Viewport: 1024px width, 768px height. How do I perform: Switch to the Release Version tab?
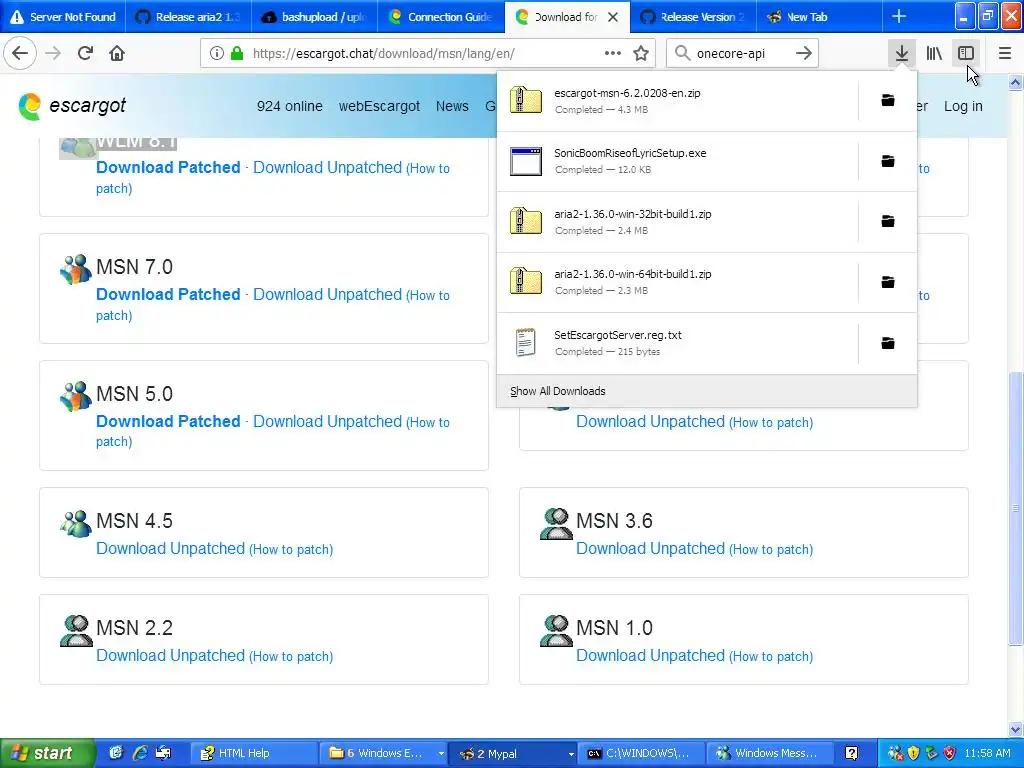[694, 17]
